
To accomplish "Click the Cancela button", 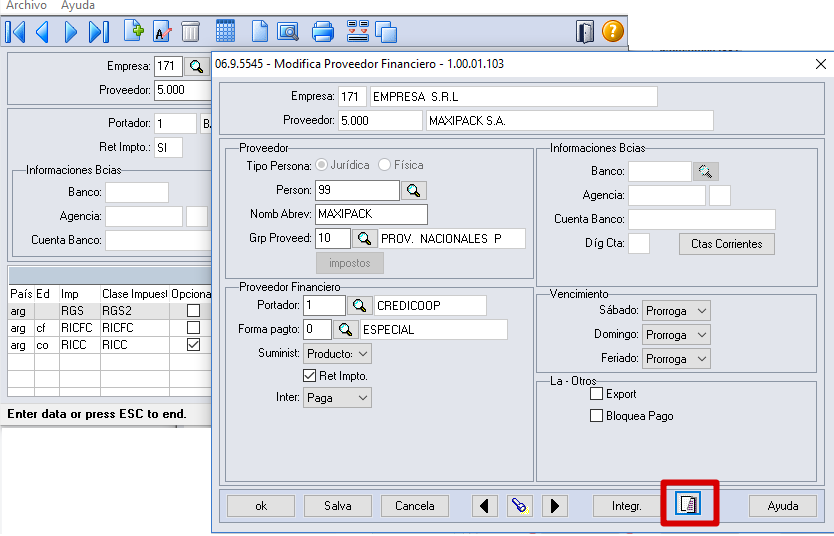I will pyautogui.click(x=415, y=506).
